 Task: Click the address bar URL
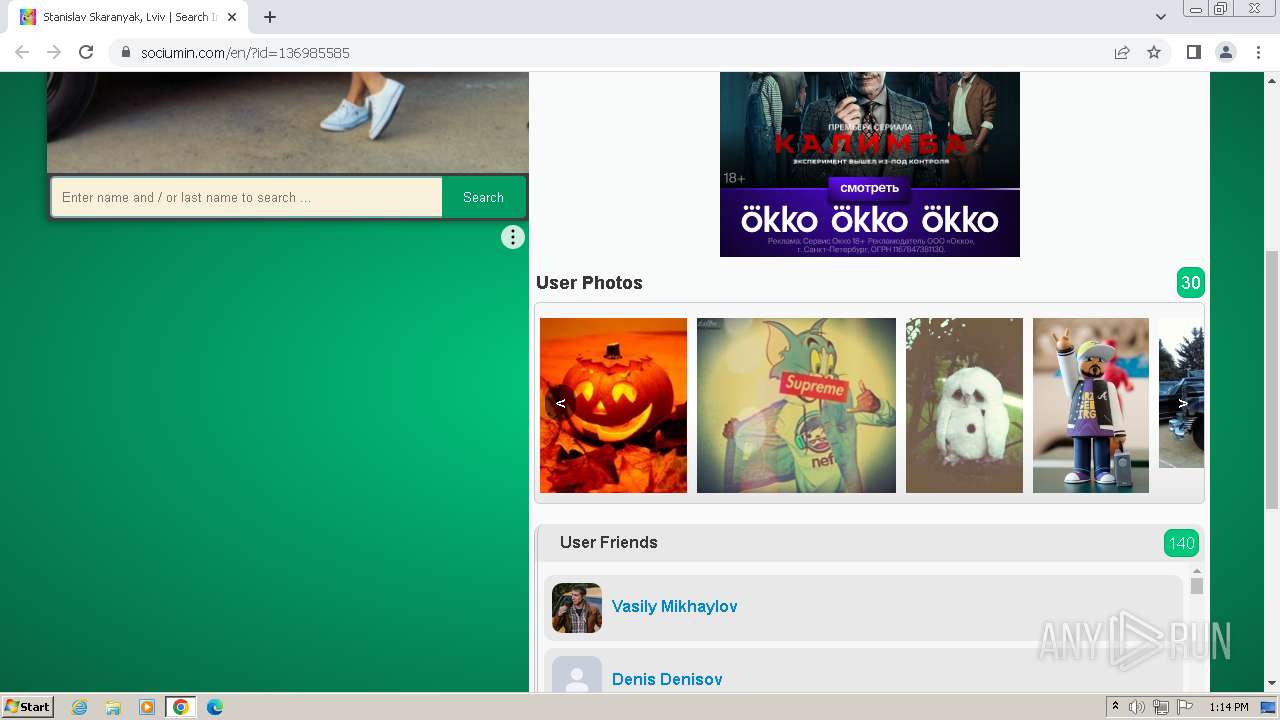click(245, 53)
